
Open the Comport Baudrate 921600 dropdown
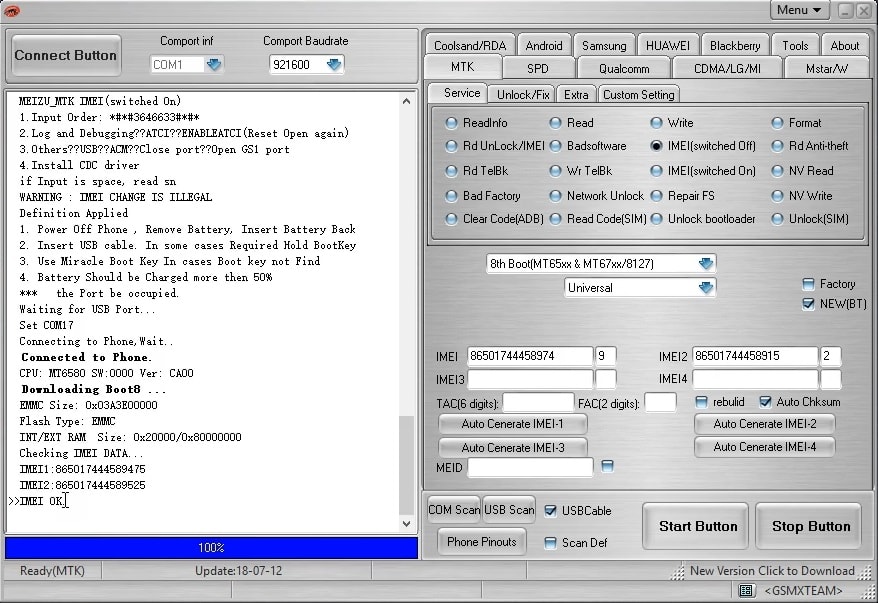point(334,64)
